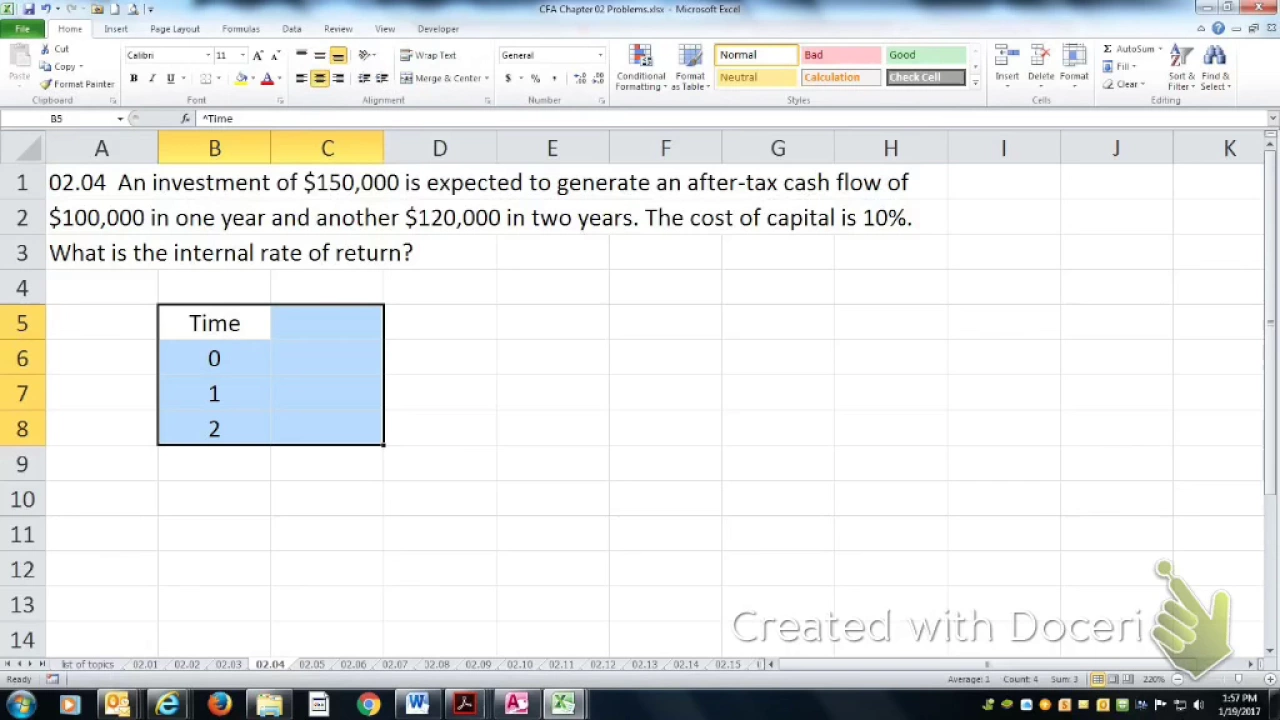This screenshot has width=1280, height=720.
Task: Click the Font Color letter A icon
Action: (x=267, y=78)
